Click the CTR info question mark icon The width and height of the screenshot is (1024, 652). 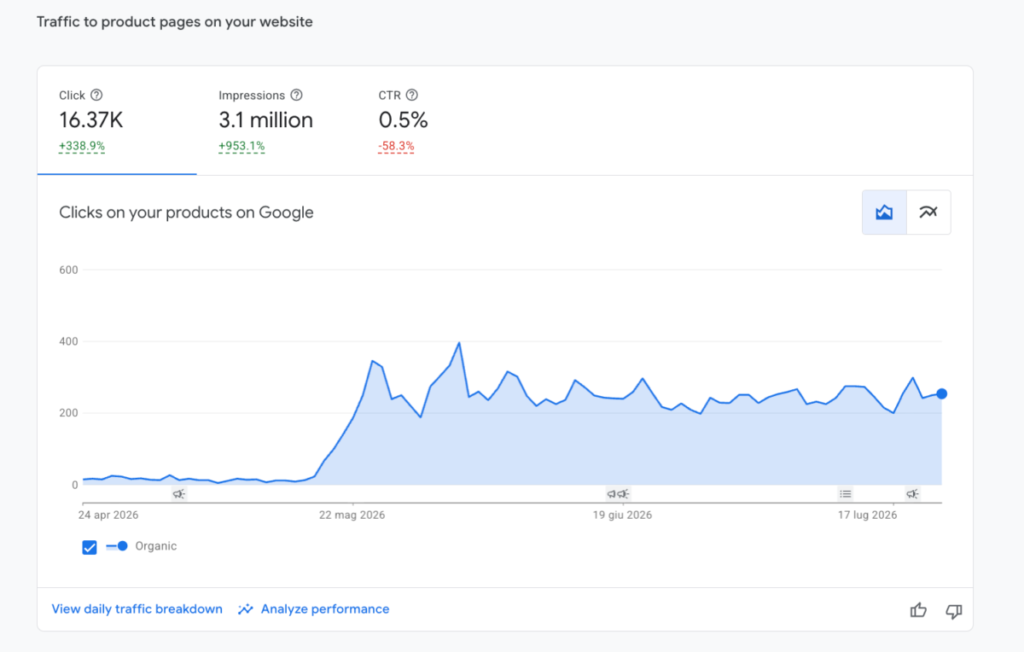412,95
